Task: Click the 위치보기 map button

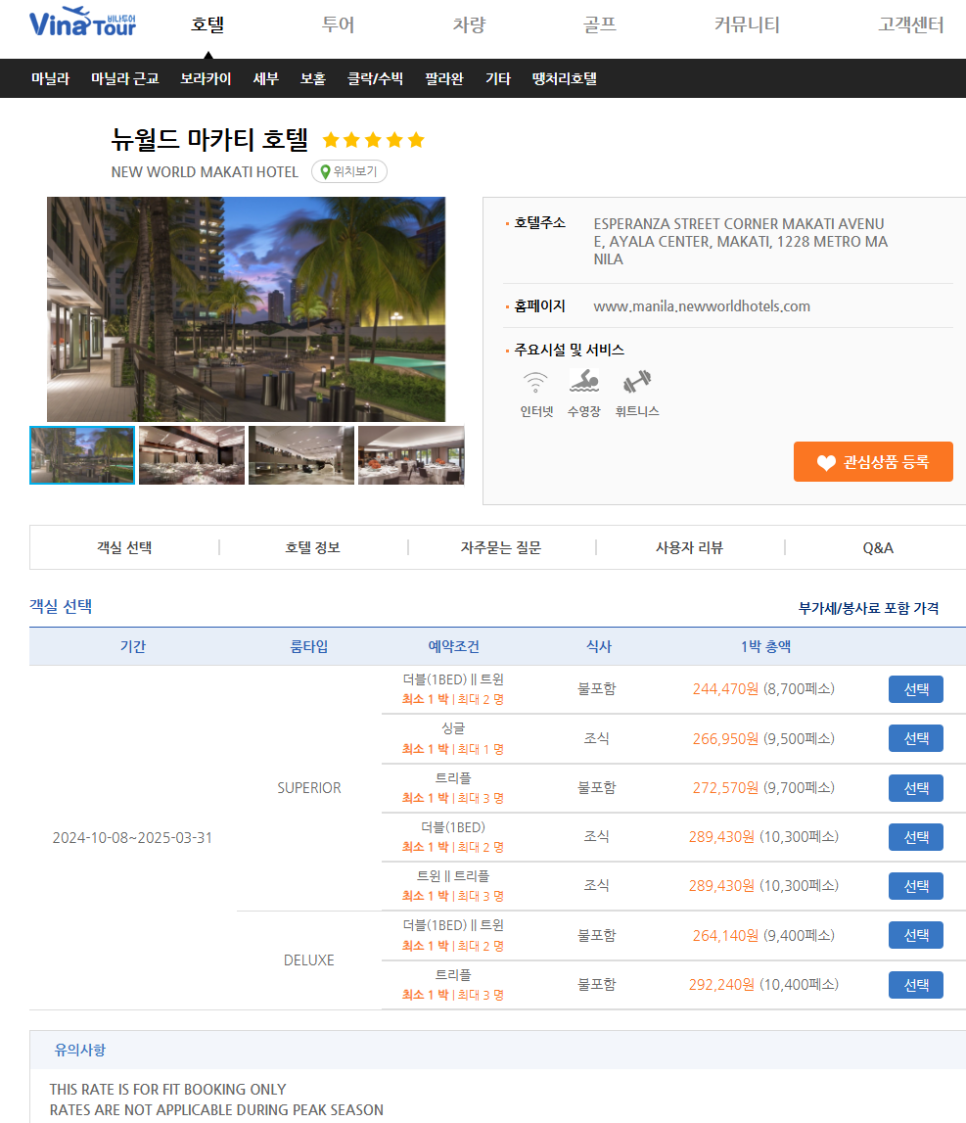Action: click(x=349, y=172)
